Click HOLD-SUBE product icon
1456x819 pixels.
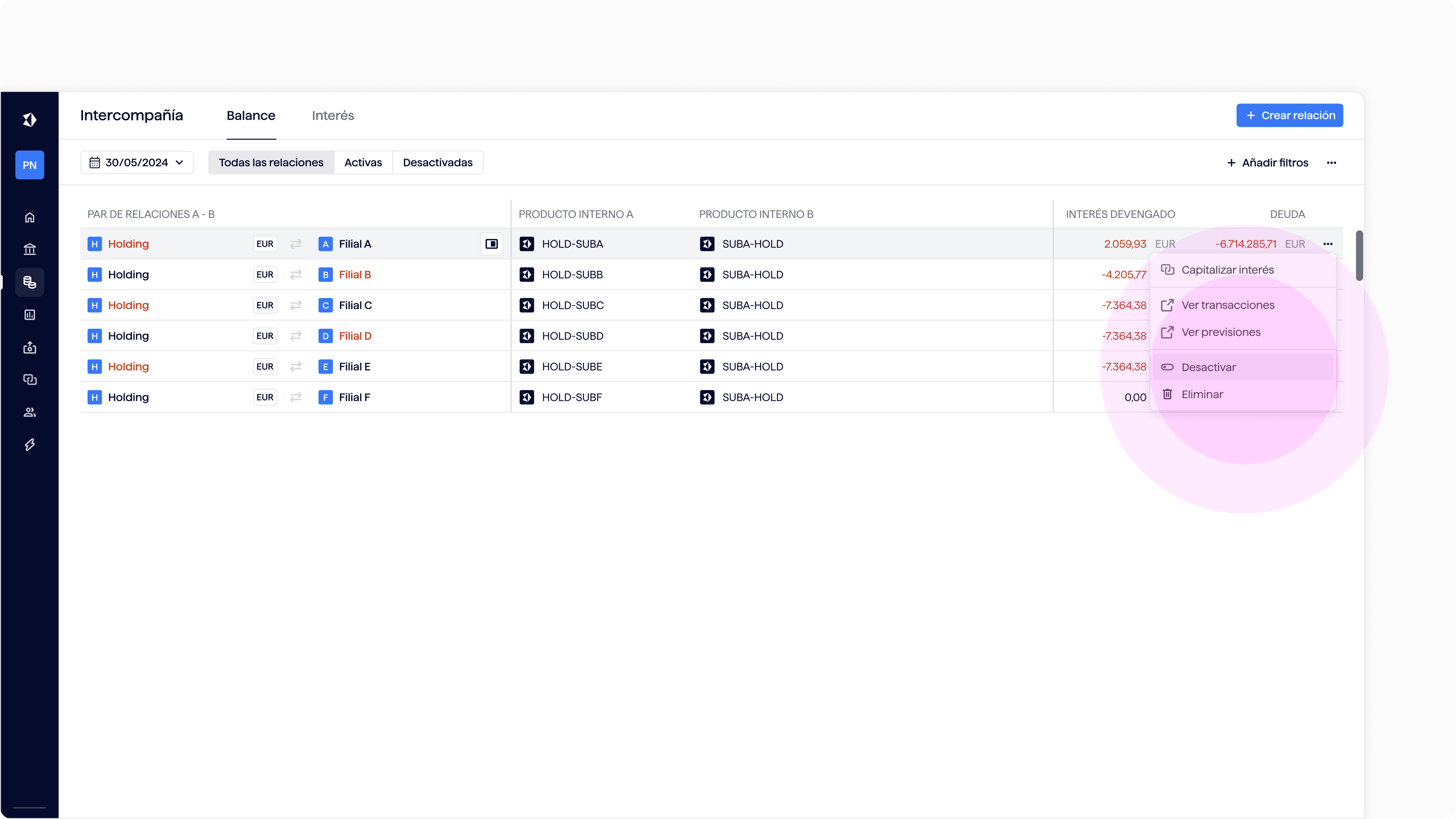coord(527,367)
